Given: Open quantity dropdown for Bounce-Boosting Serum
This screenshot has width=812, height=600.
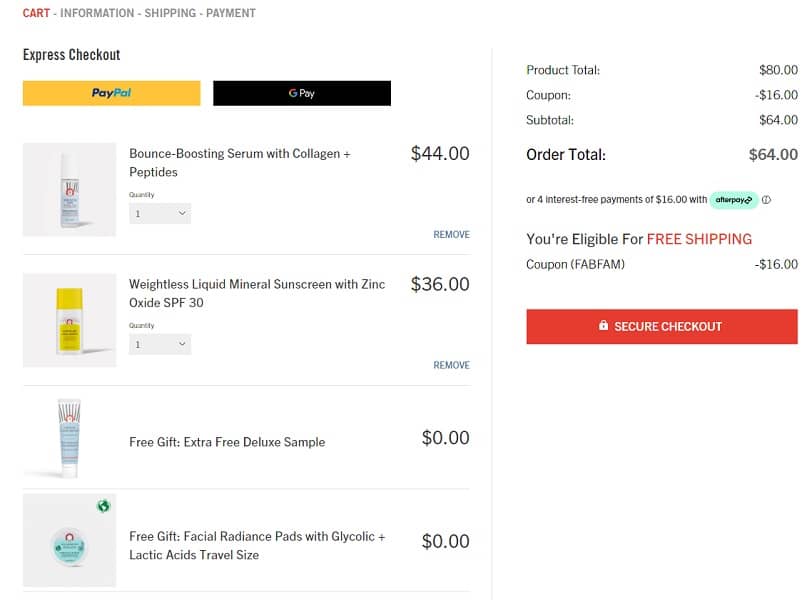Looking at the screenshot, I should [x=160, y=213].
